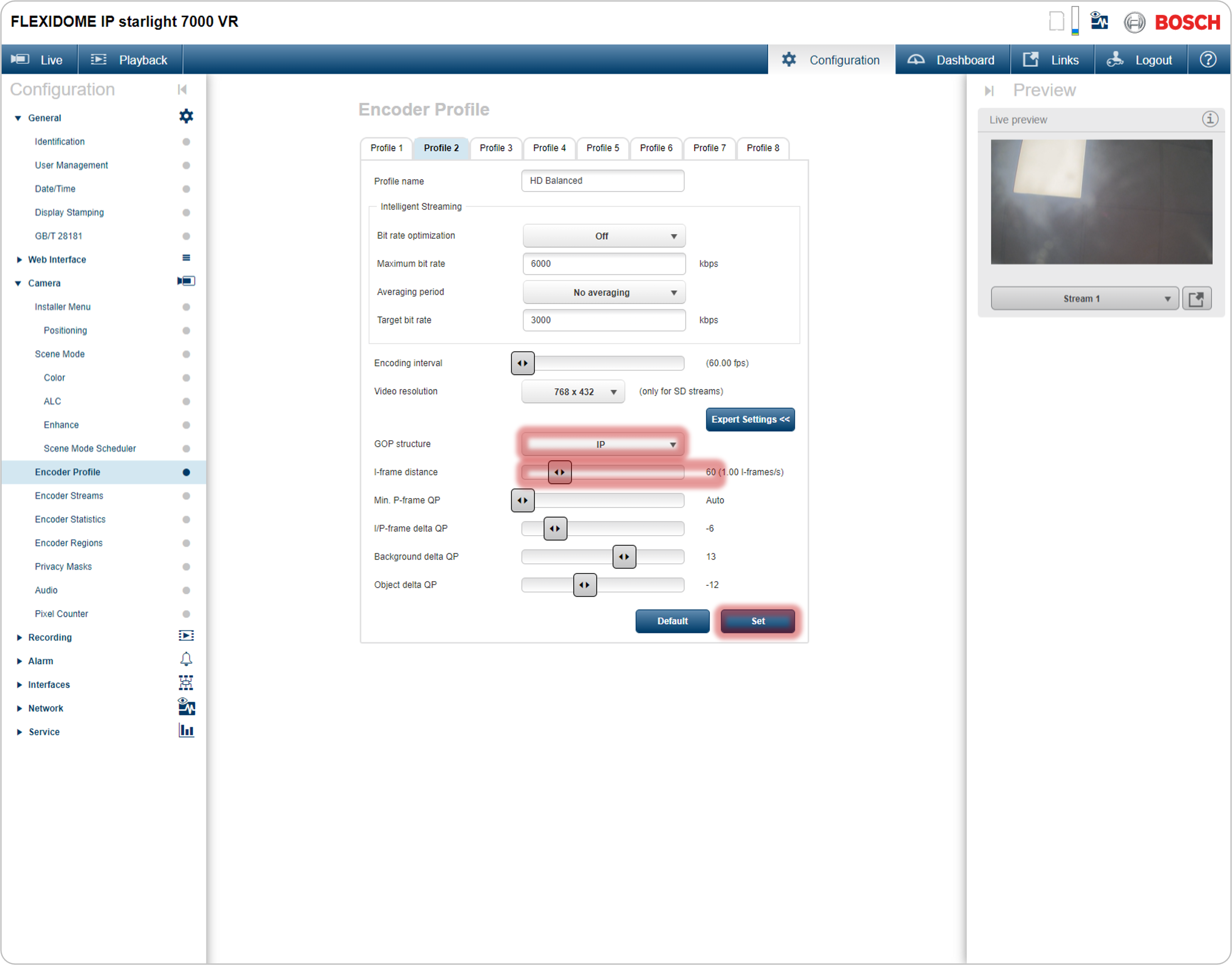Click the Encoder Profile status dot

point(186,472)
